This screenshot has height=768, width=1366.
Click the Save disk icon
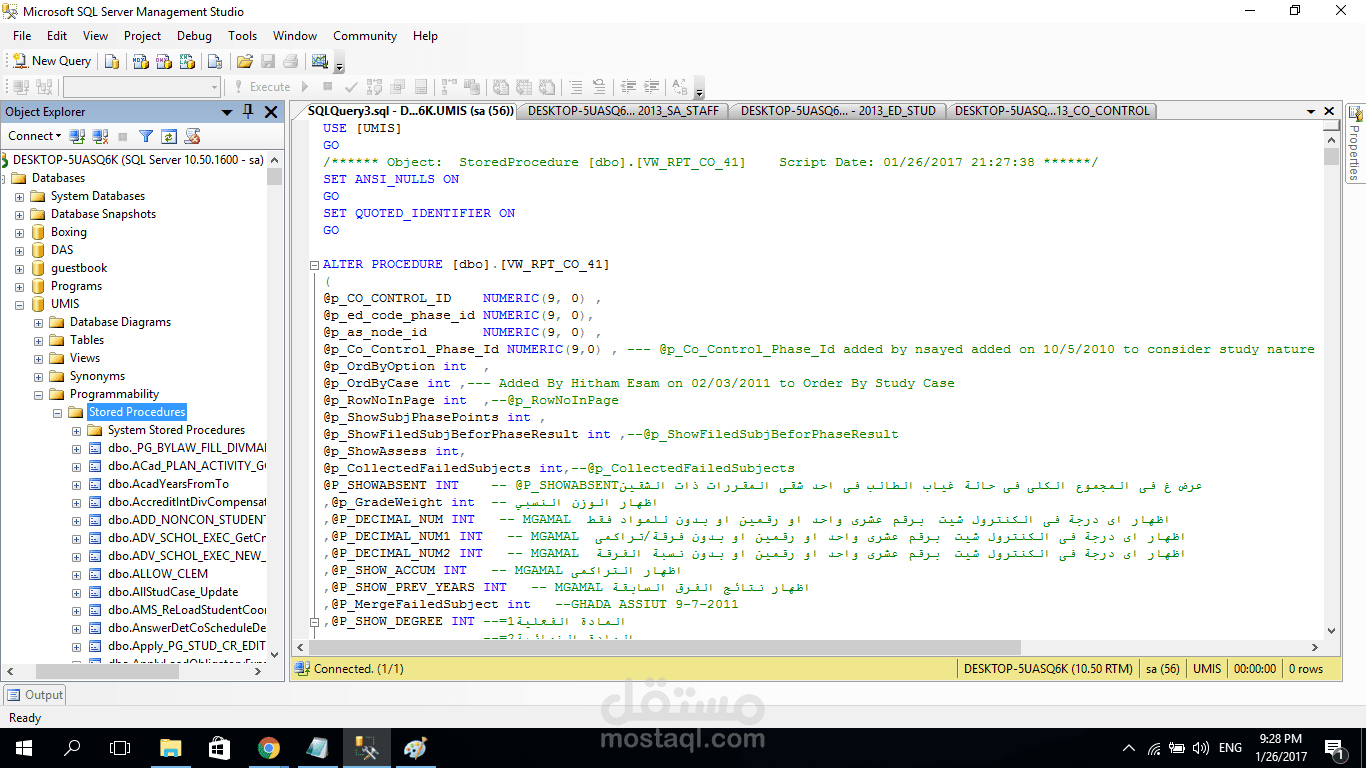tap(267, 61)
